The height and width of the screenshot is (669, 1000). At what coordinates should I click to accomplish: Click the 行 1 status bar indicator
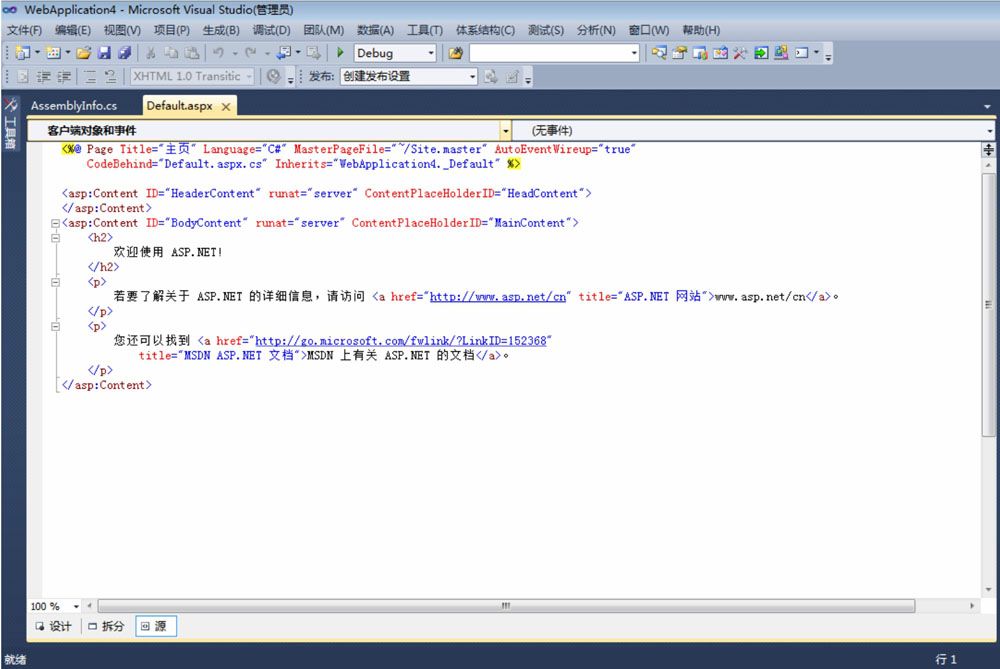coord(946,659)
